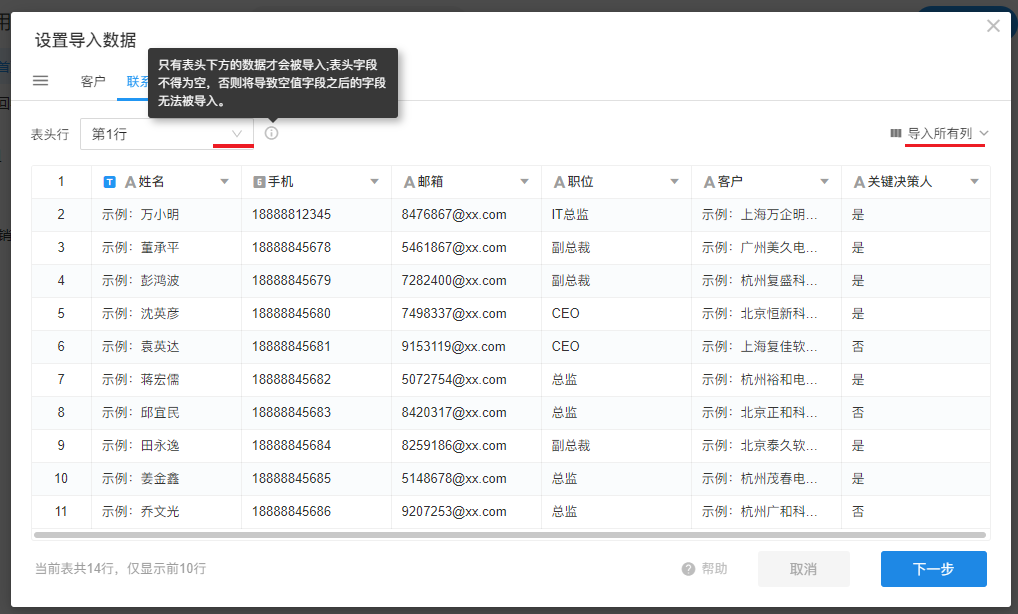Open the 关键决策人 column dropdown arrow
The width and height of the screenshot is (1018, 614).
[974, 182]
